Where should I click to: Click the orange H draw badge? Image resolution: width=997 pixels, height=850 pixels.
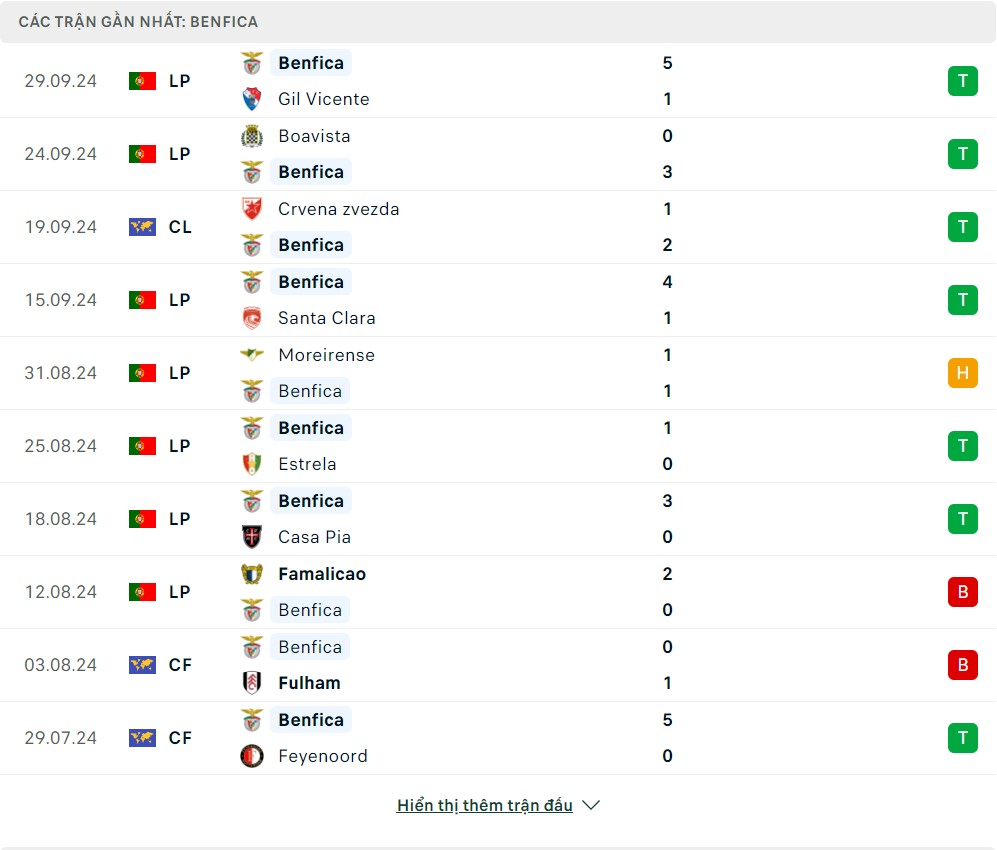(962, 373)
